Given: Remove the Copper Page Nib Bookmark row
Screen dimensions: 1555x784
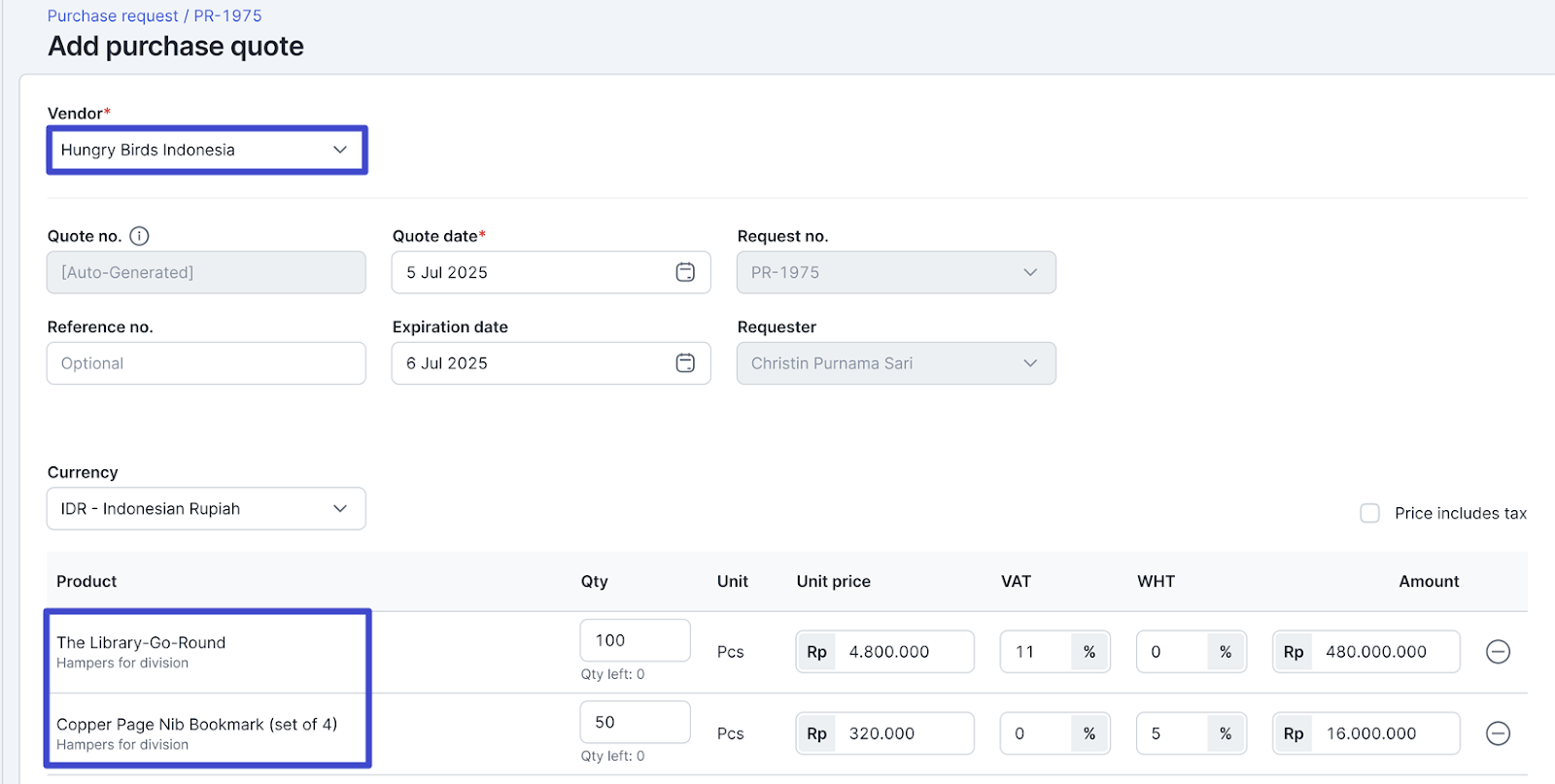Looking at the screenshot, I should pyautogui.click(x=1498, y=733).
